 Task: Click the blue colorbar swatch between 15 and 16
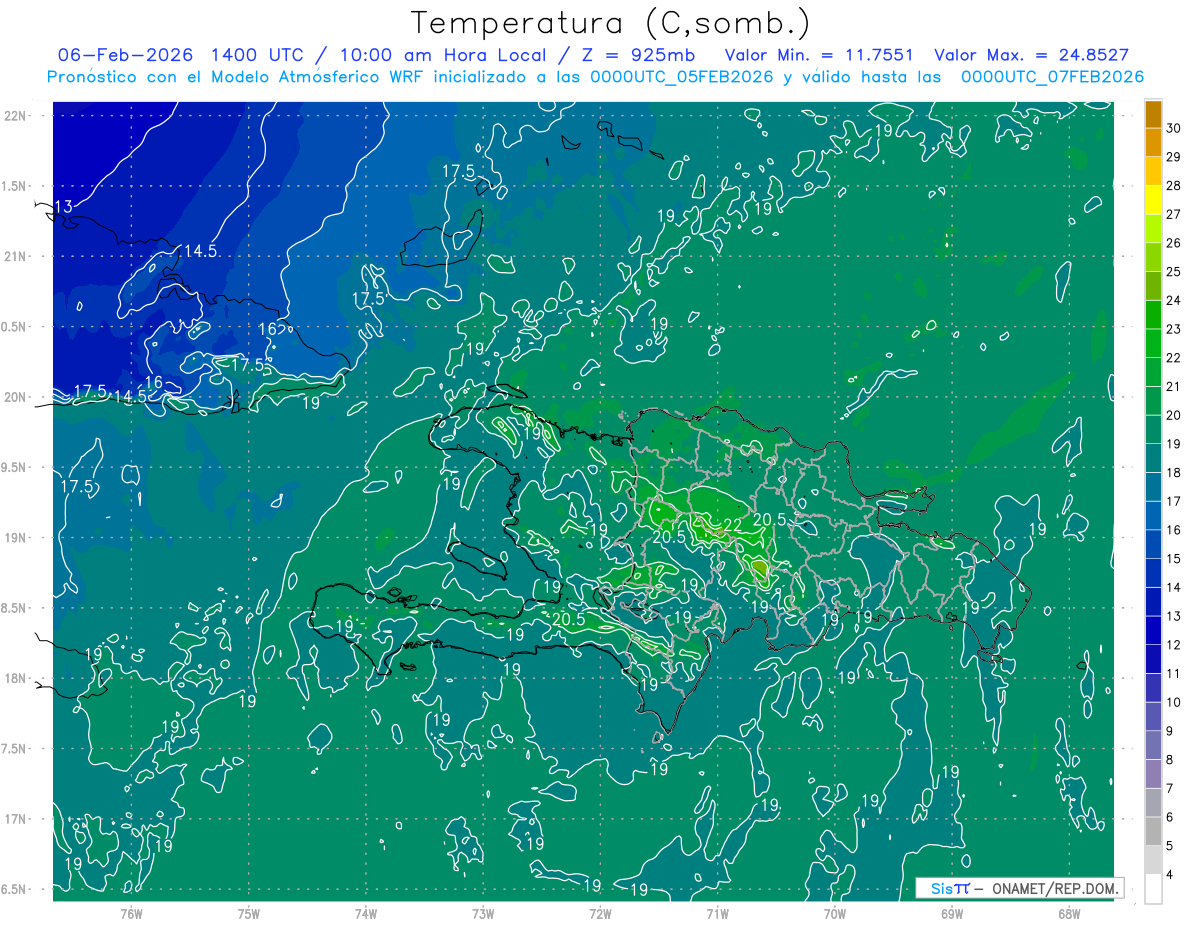[x=1153, y=545]
